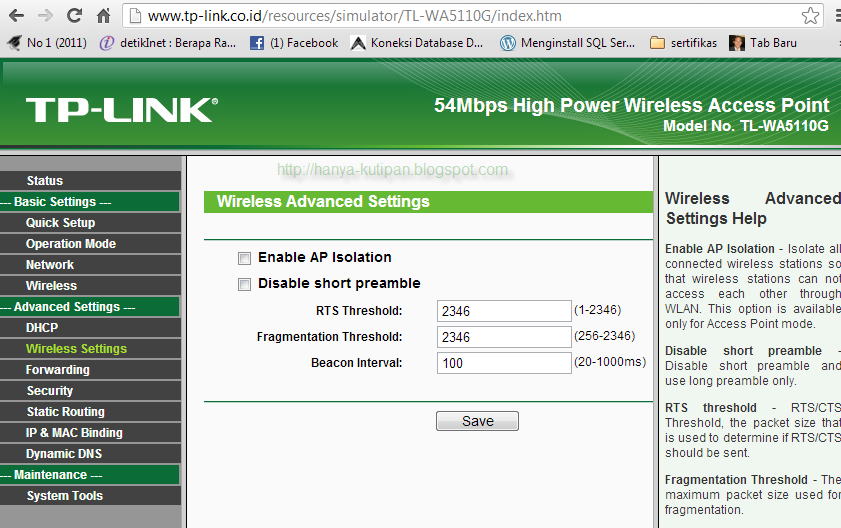Reload the page with the refresh icon
841x528 pixels.
pyautogui.click(x=74, y=16)
